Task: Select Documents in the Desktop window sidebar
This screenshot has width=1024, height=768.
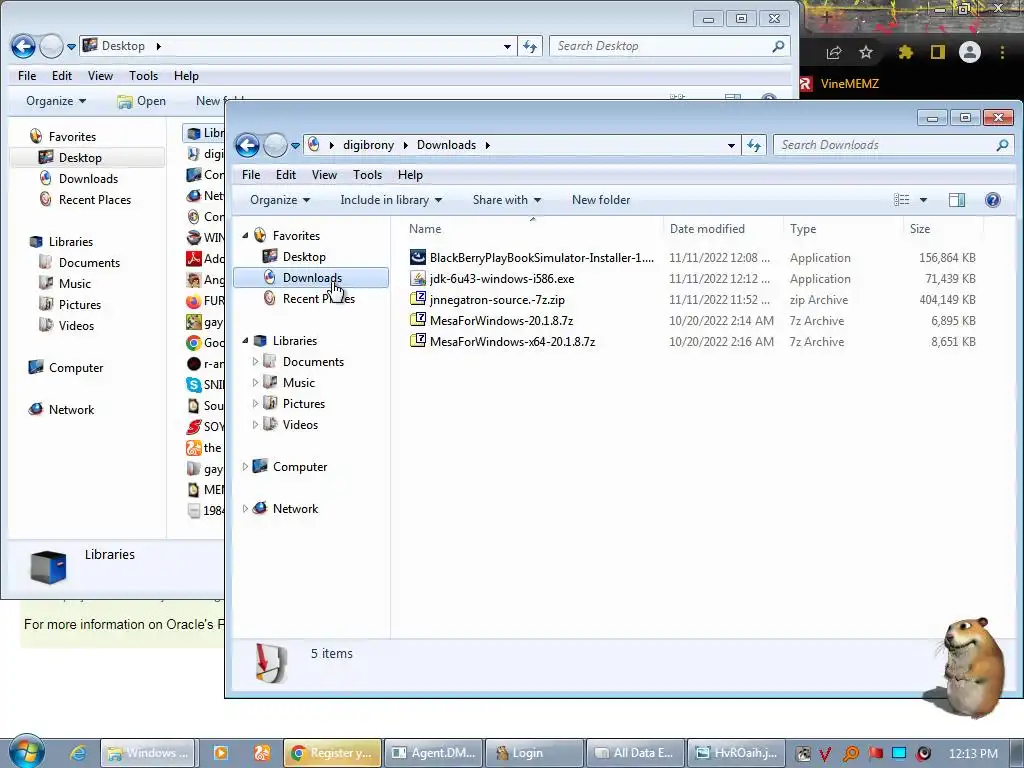Action: (x=89, y=262)
